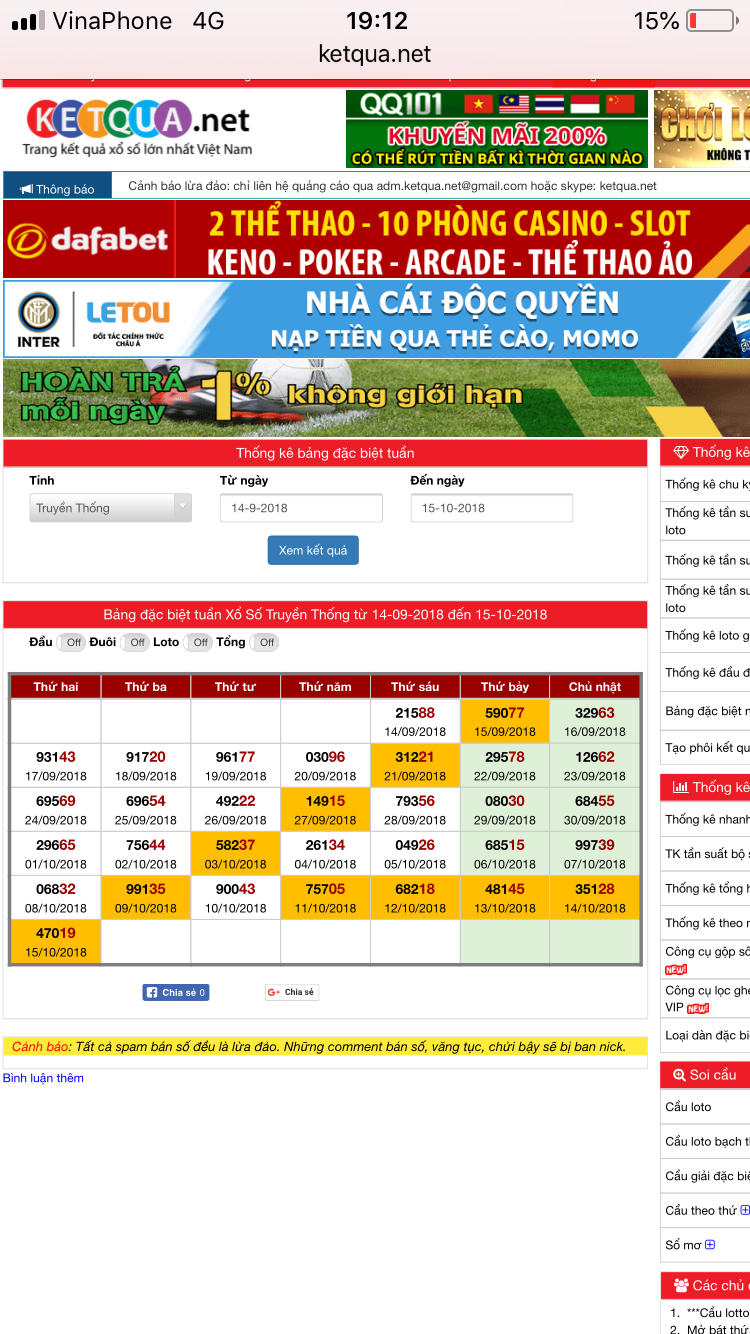Screen dimensions: 750x1334
Task: Click the Thứ năm column header
Action: [325, 687]
